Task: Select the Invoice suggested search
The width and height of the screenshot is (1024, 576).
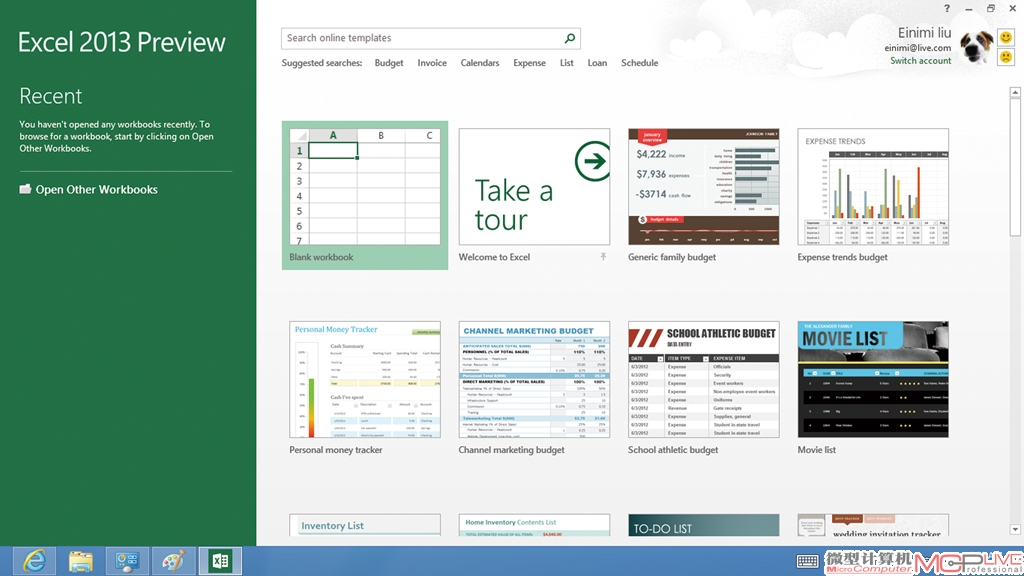Action: (x=432, y=63)
